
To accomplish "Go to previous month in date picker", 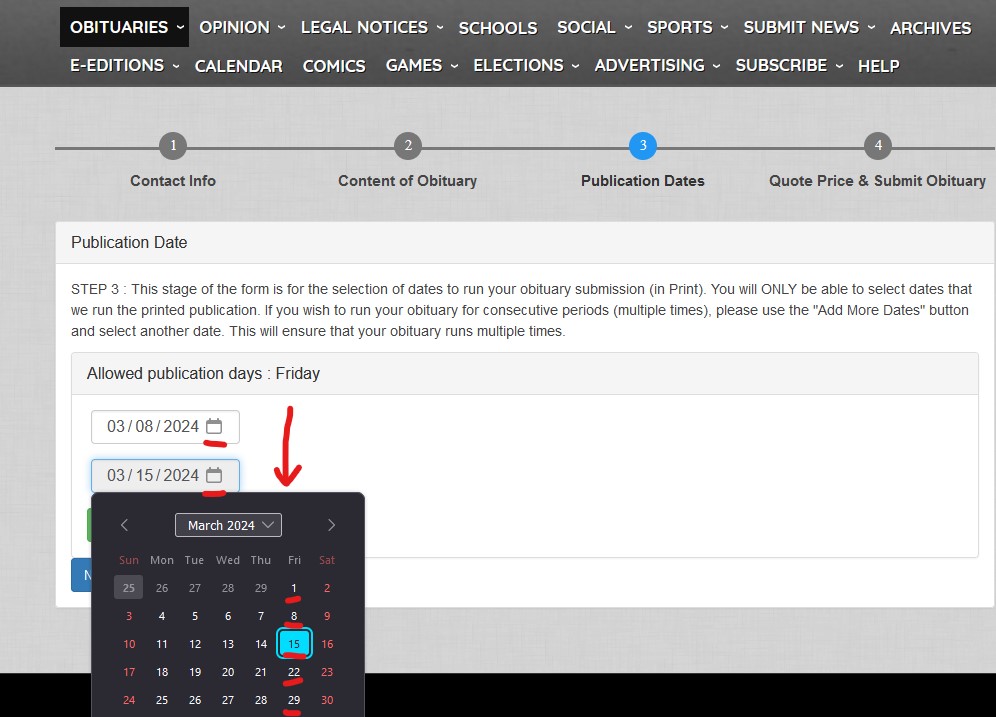I will tap(125, 525).
